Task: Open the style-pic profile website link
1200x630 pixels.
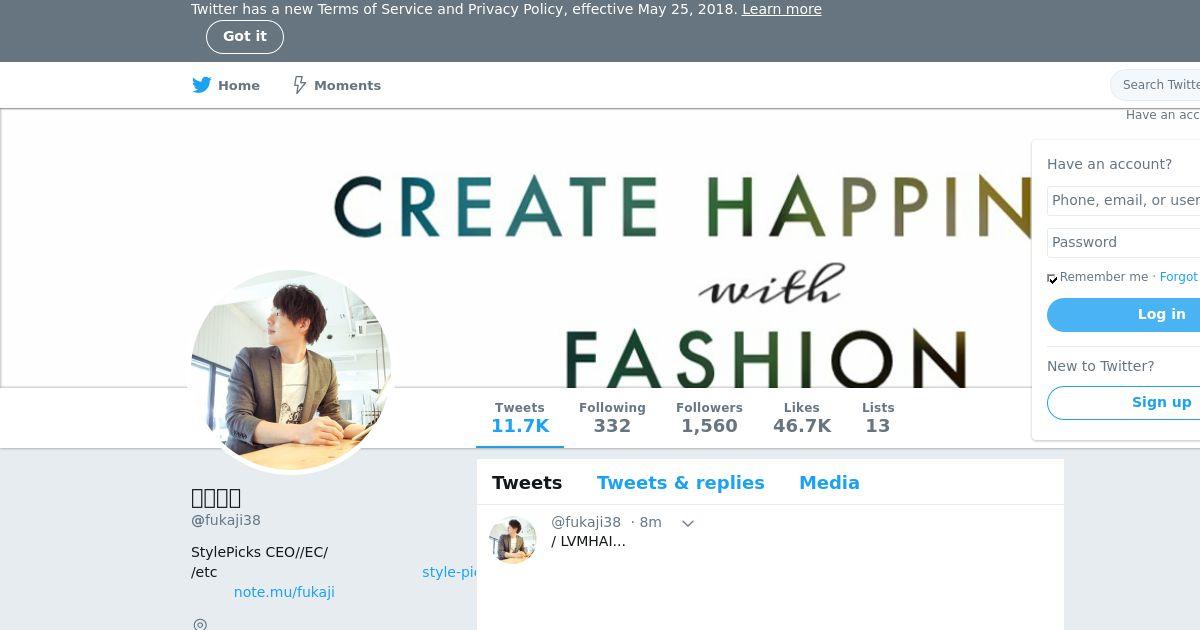Action: coord(449,572)
